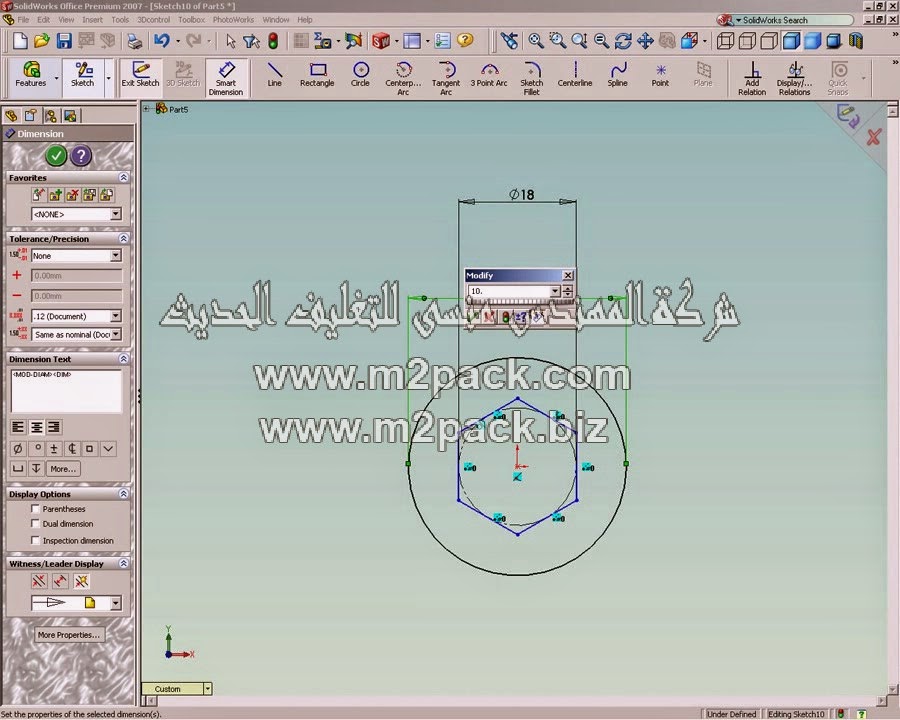Create a new document with New icon
The image size is (900, 720).
tap(20, 41)
